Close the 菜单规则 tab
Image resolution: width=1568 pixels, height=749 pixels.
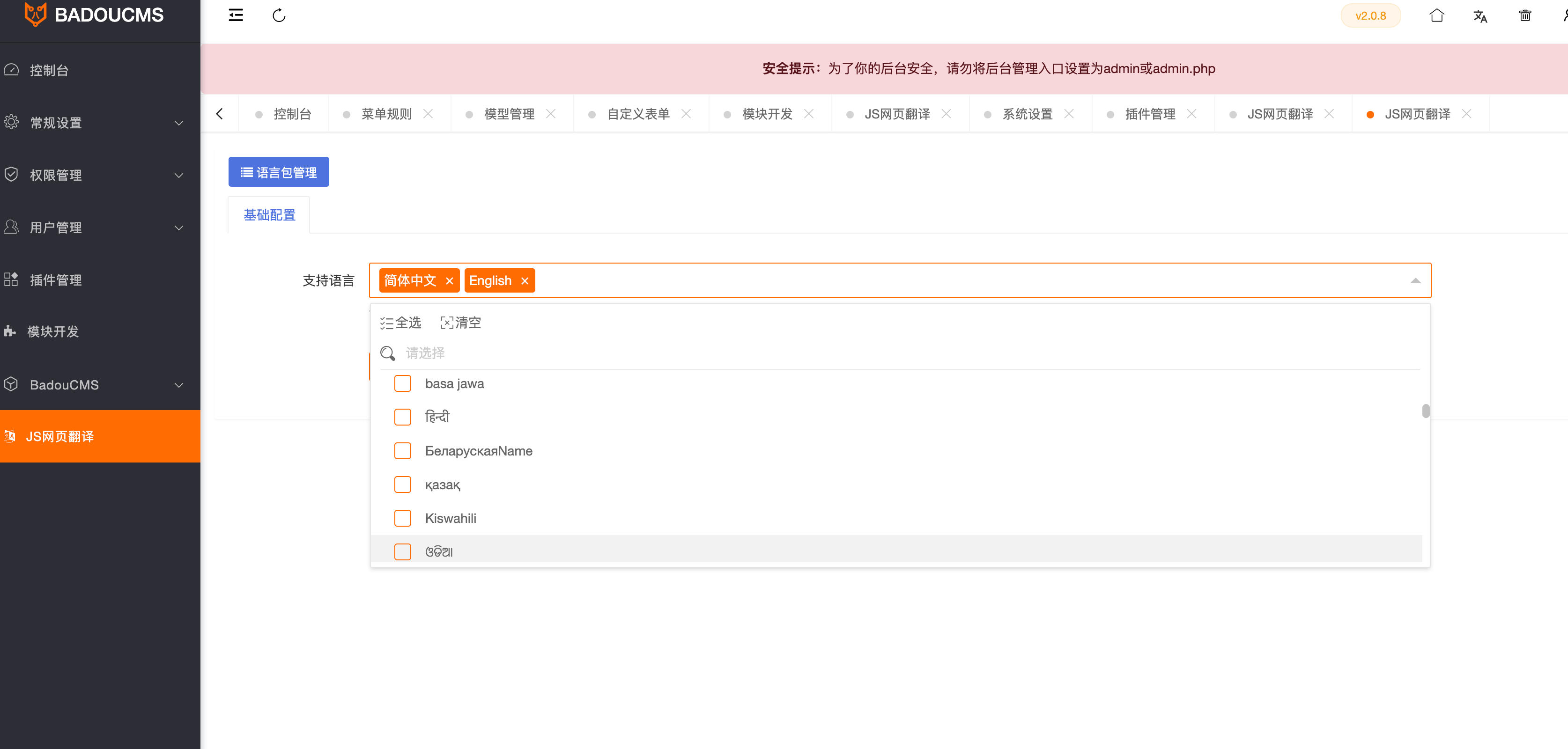[428, 114]
